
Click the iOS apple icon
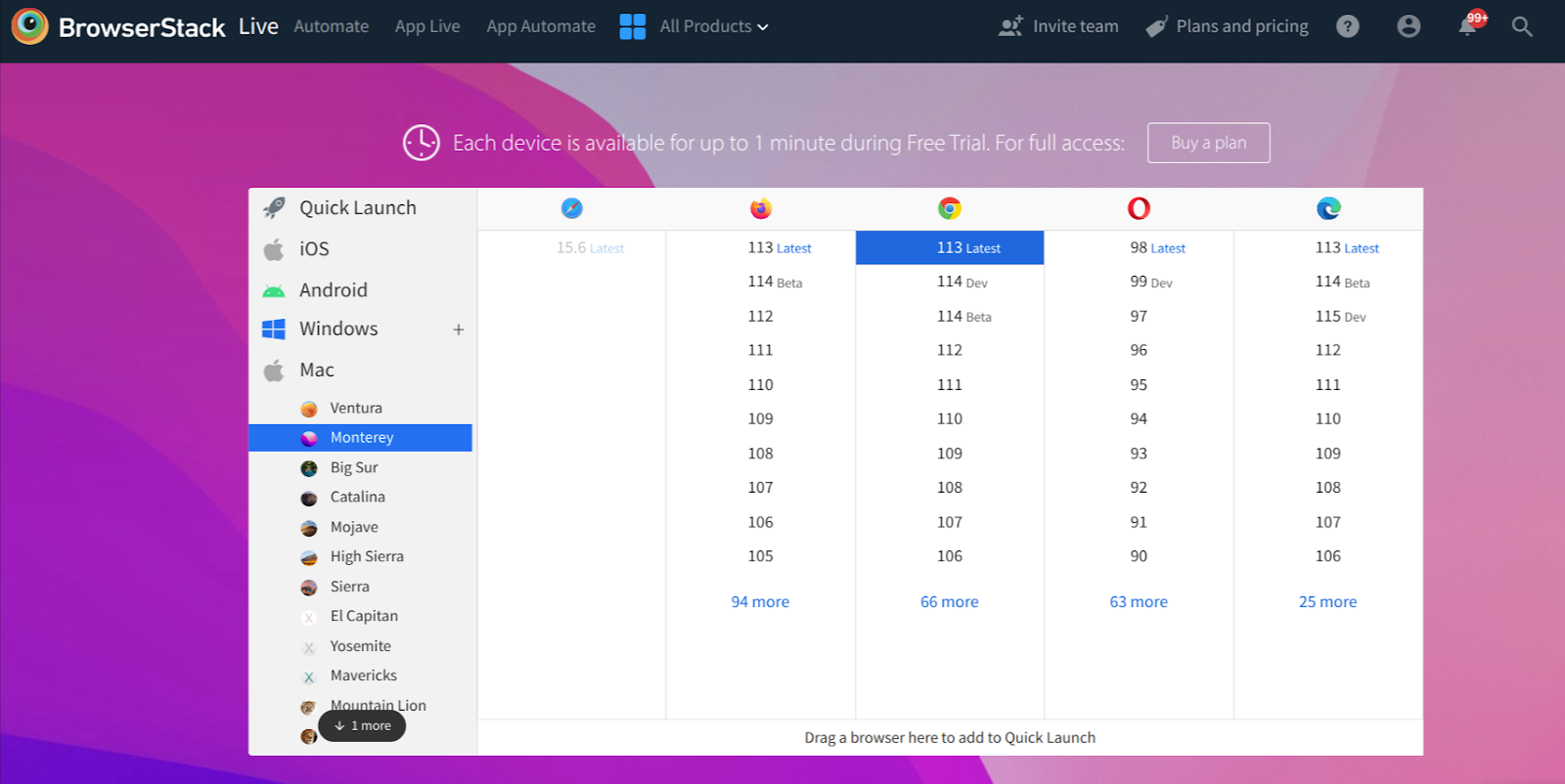coord(274,249)
